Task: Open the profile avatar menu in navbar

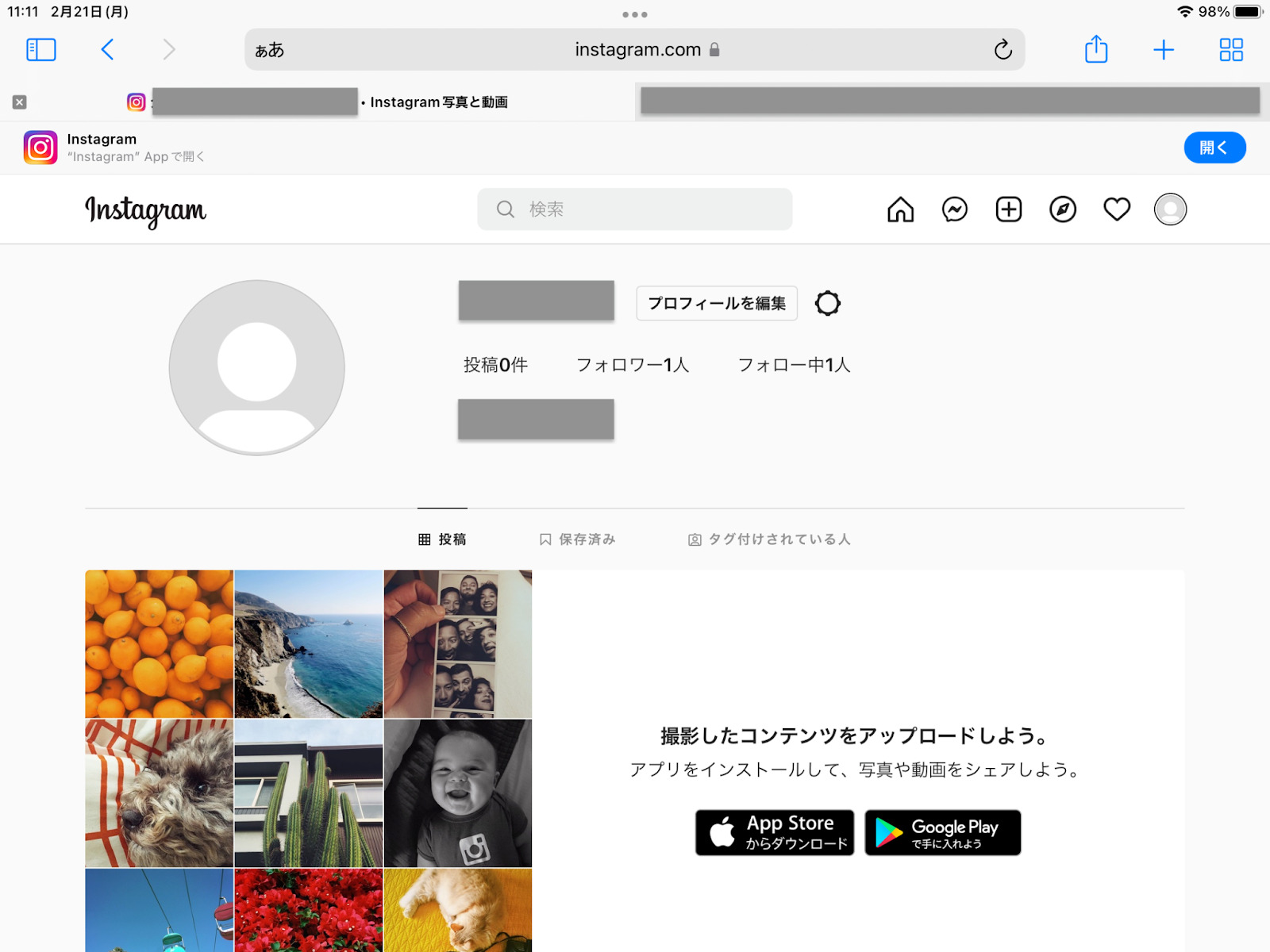Action: point(1170,209)
